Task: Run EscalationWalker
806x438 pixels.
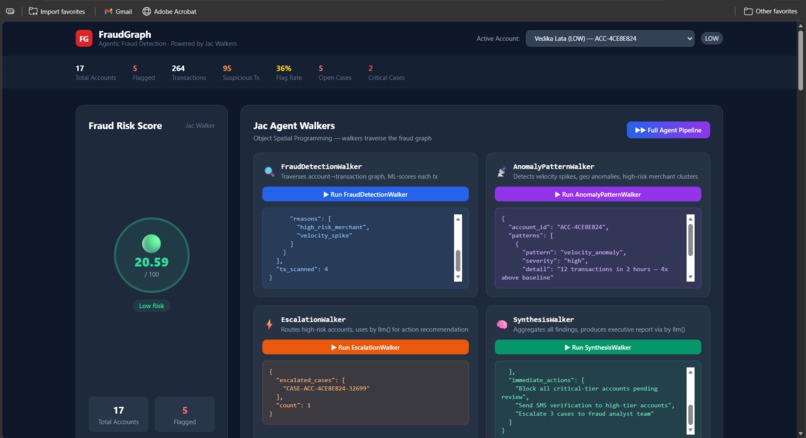Action: click(x=365, y=348)
